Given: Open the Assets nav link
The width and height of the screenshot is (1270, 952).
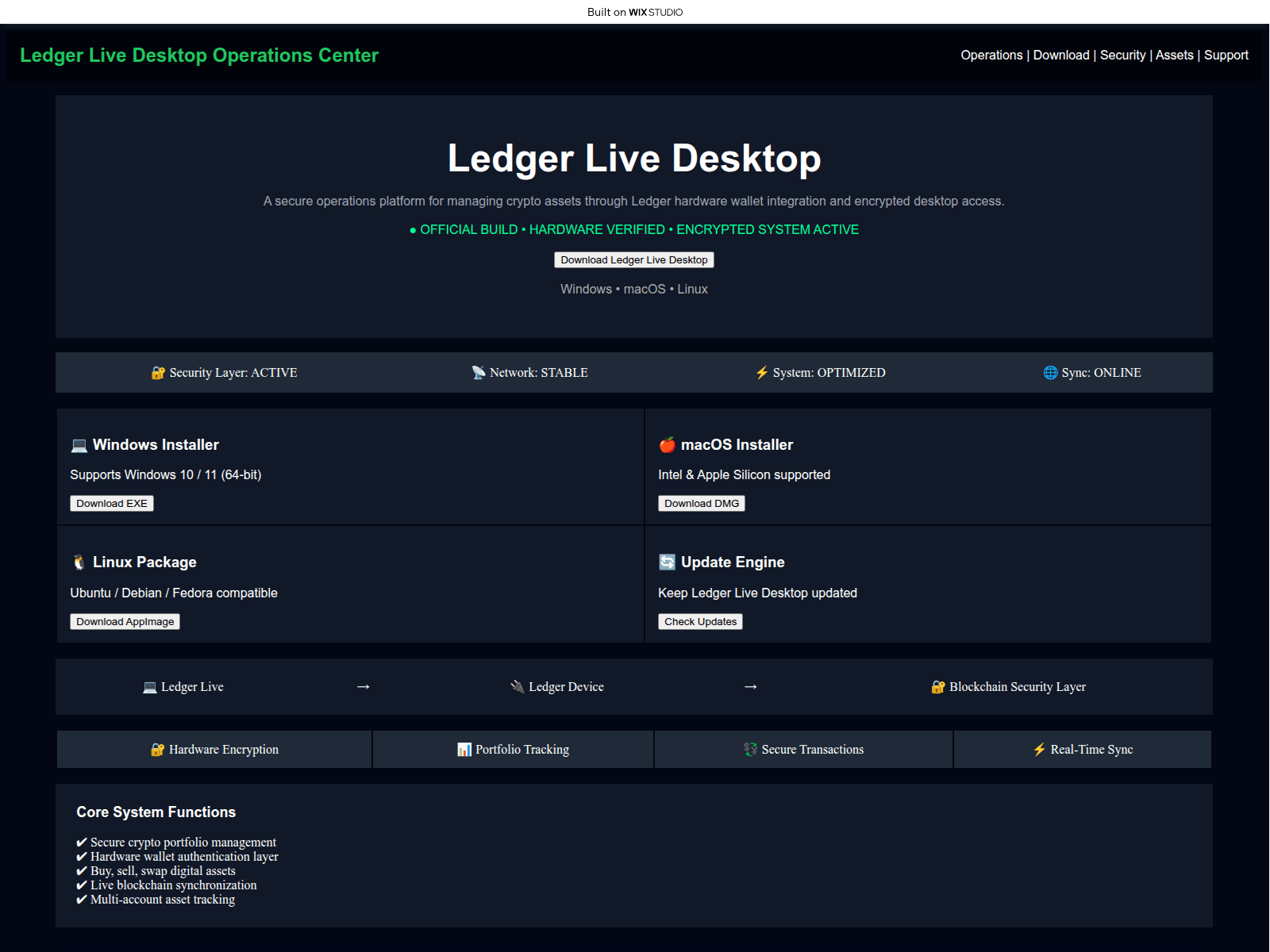Looking at the screenshot, I should (1174, 56).
